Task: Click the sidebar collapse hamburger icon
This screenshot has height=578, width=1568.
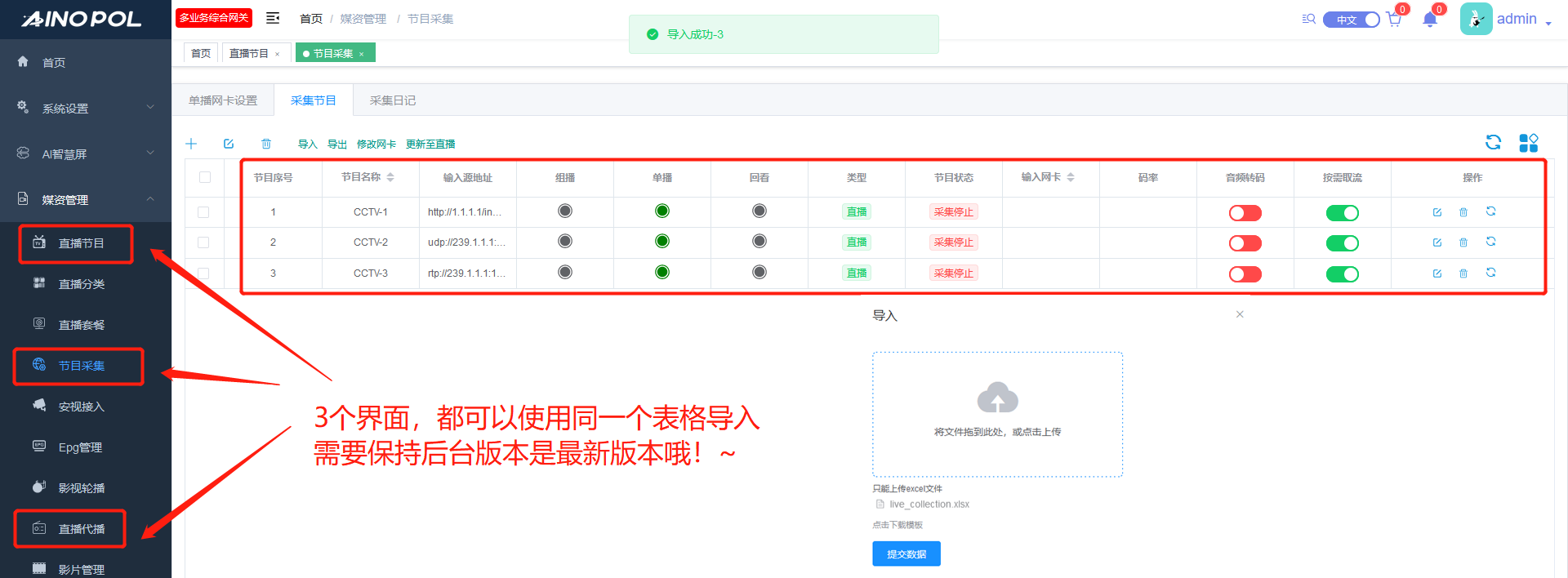Action: 273,18
